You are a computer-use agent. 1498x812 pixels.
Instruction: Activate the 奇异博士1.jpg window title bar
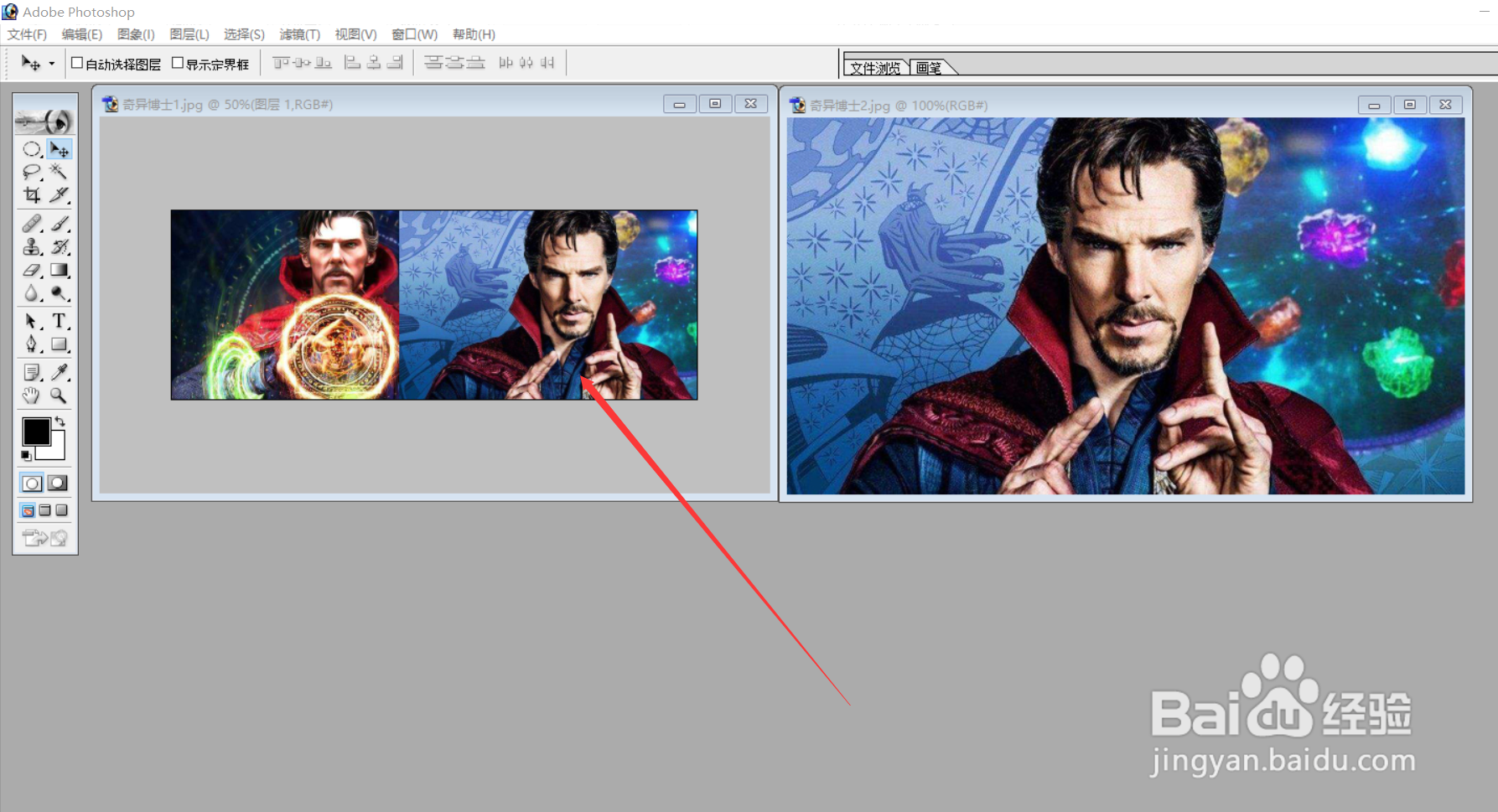pos(434,104)
